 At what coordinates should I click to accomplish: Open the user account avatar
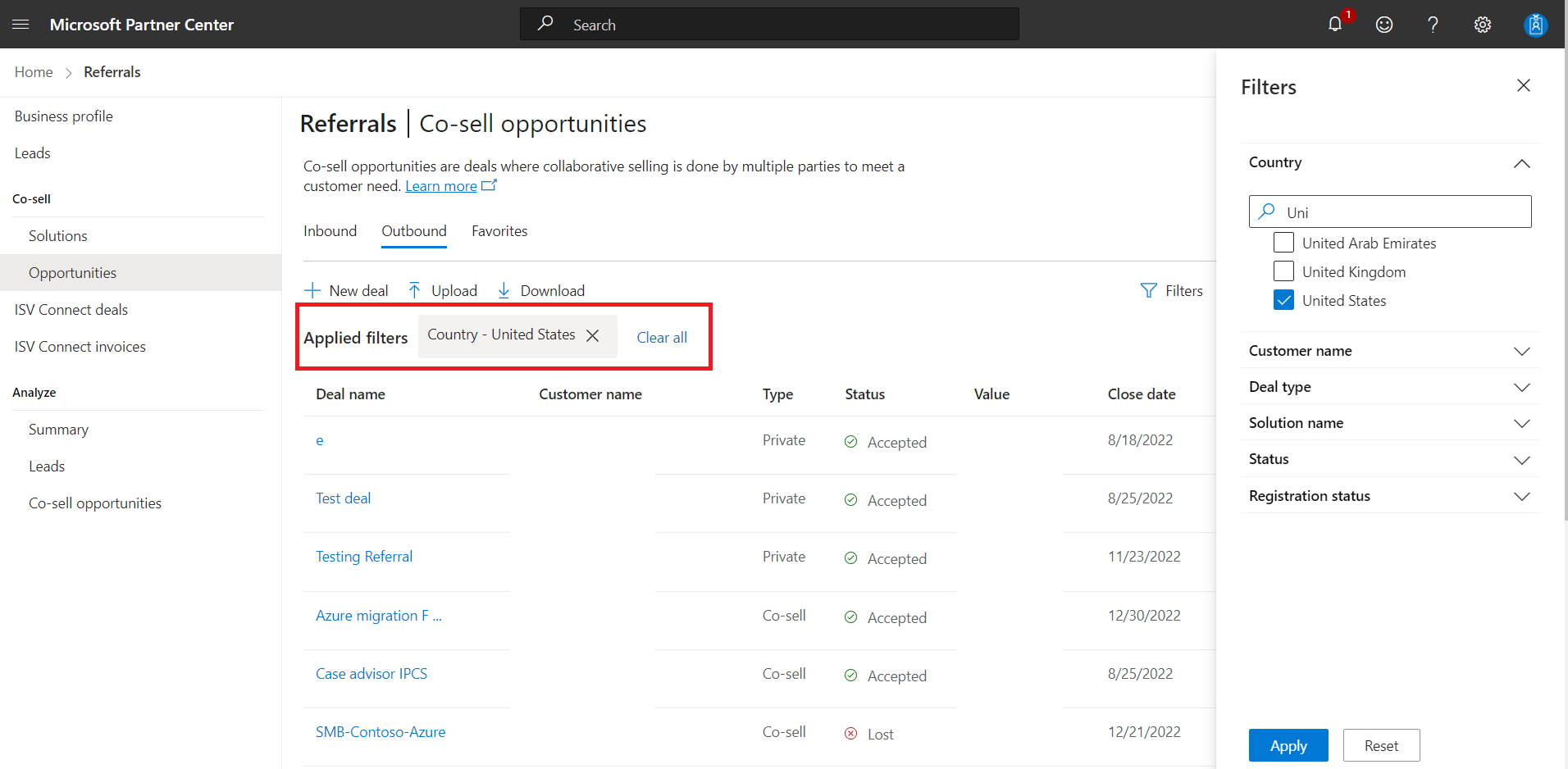[x=1535, y=25]
